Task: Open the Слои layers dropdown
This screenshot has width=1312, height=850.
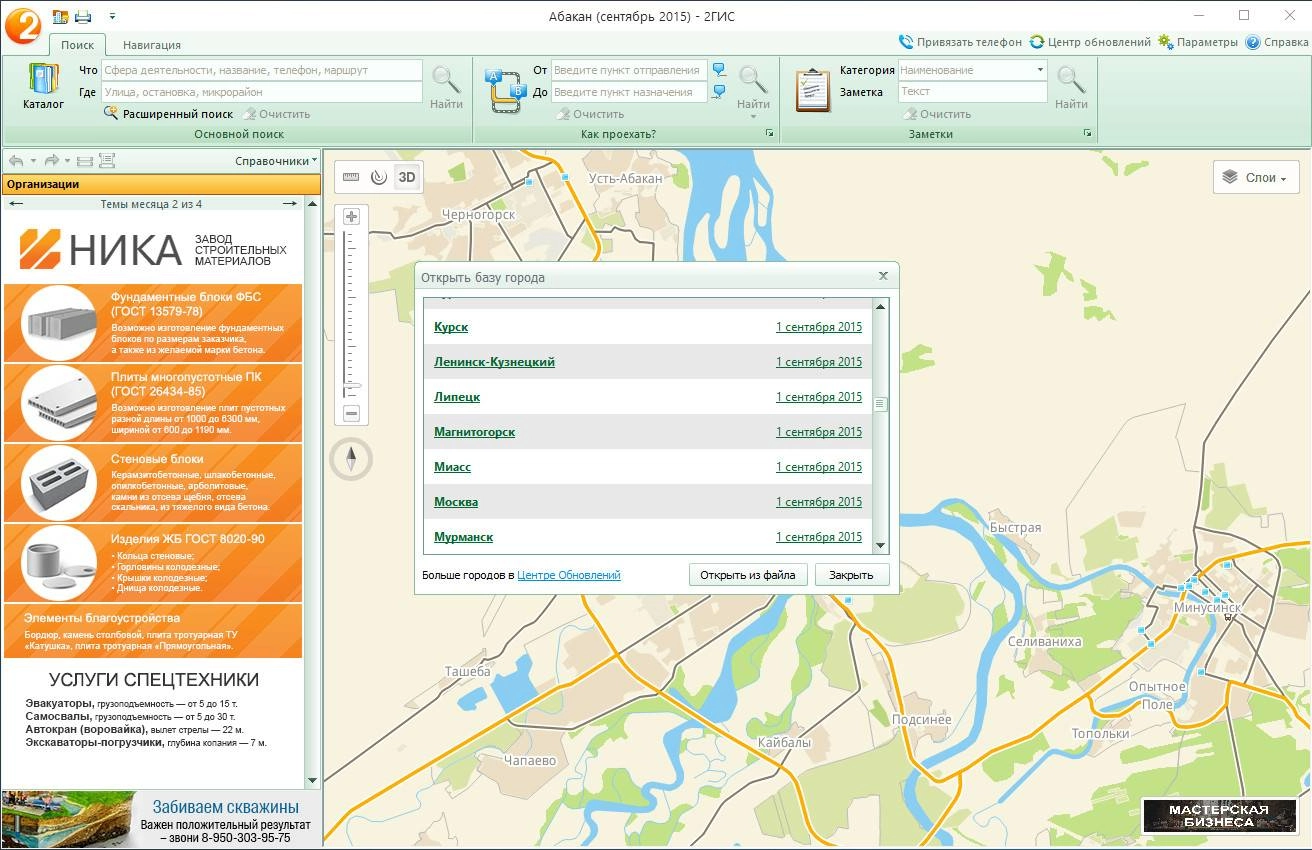Action: point(1256,178)
